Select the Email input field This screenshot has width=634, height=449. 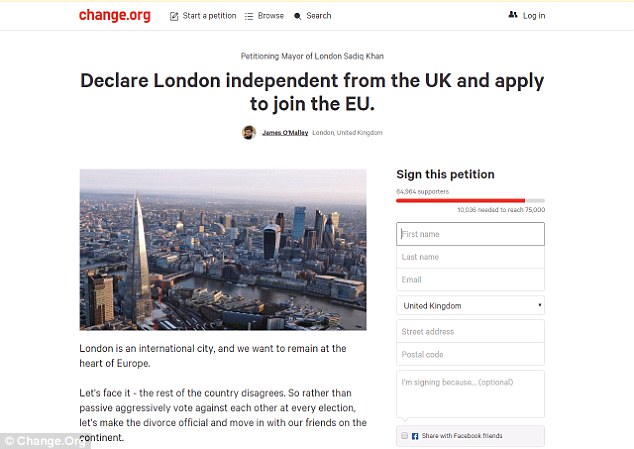click(470, 280)
